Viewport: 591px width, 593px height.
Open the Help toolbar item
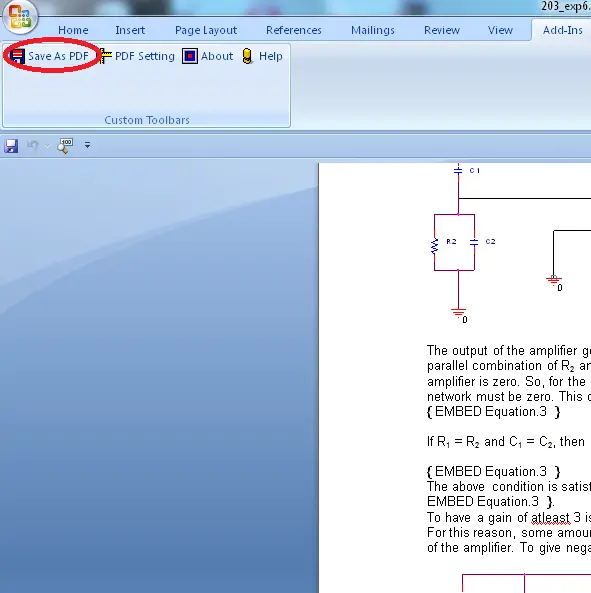click(262, 56)
